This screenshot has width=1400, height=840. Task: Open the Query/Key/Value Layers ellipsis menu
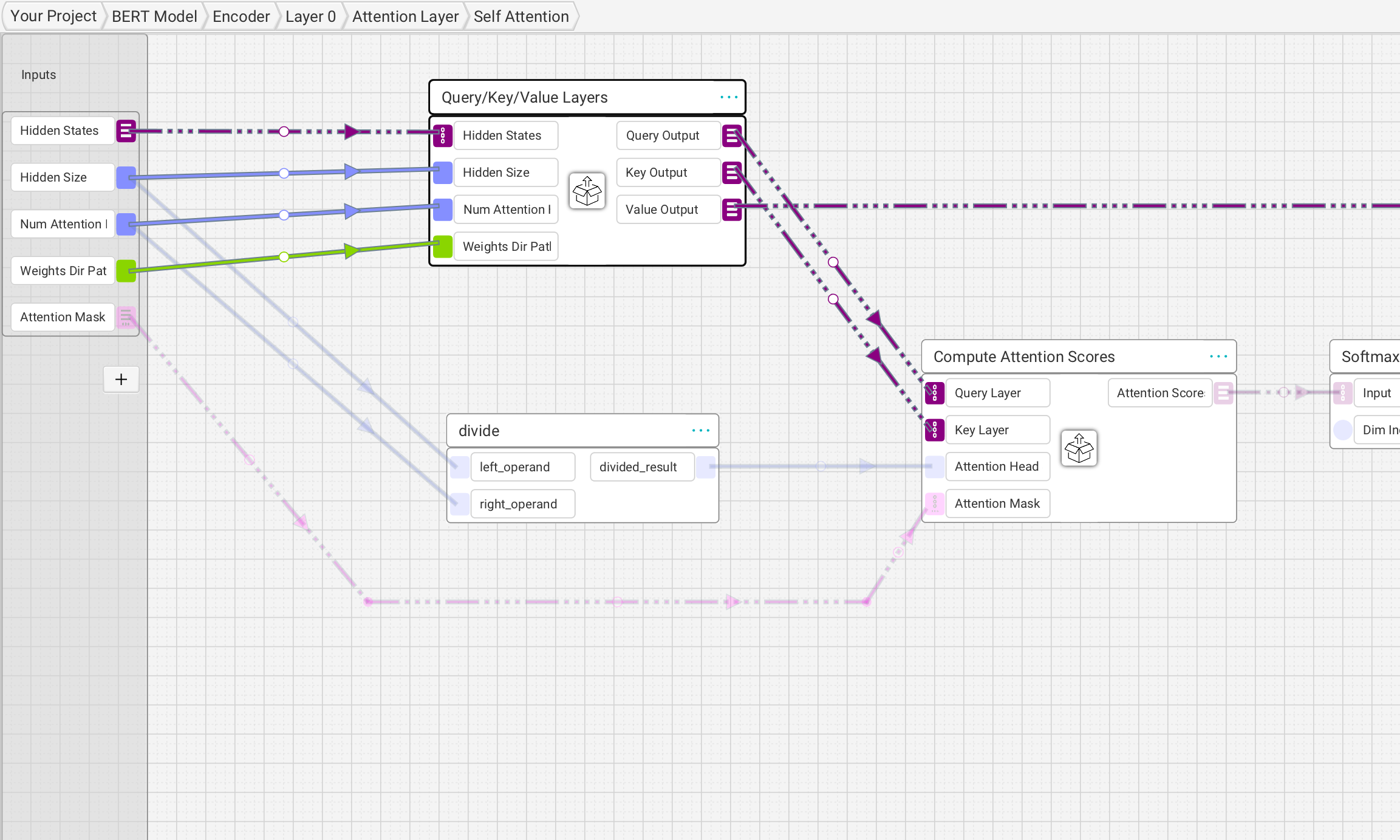pyautogui.click(x=728, y=97)
